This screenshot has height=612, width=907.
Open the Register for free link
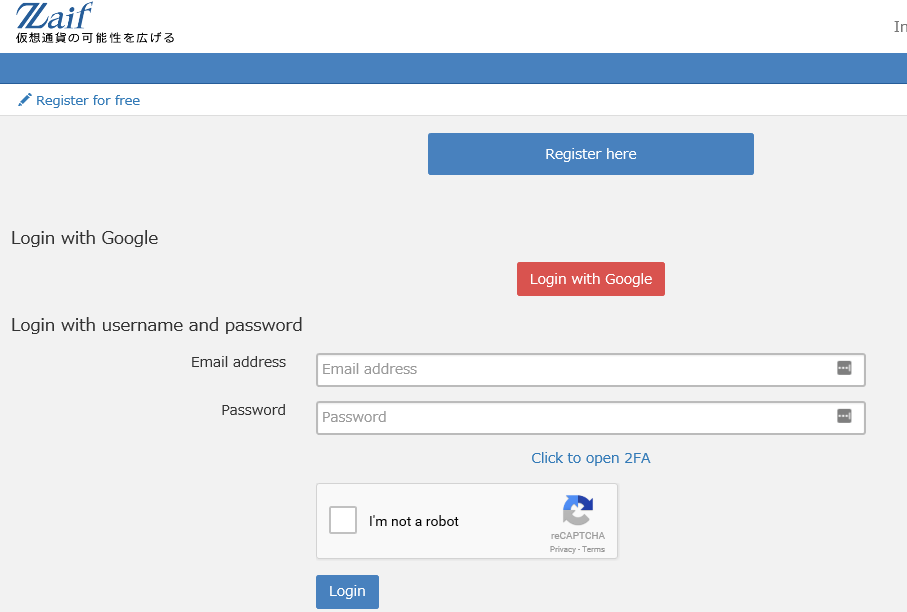pos(88,101)
